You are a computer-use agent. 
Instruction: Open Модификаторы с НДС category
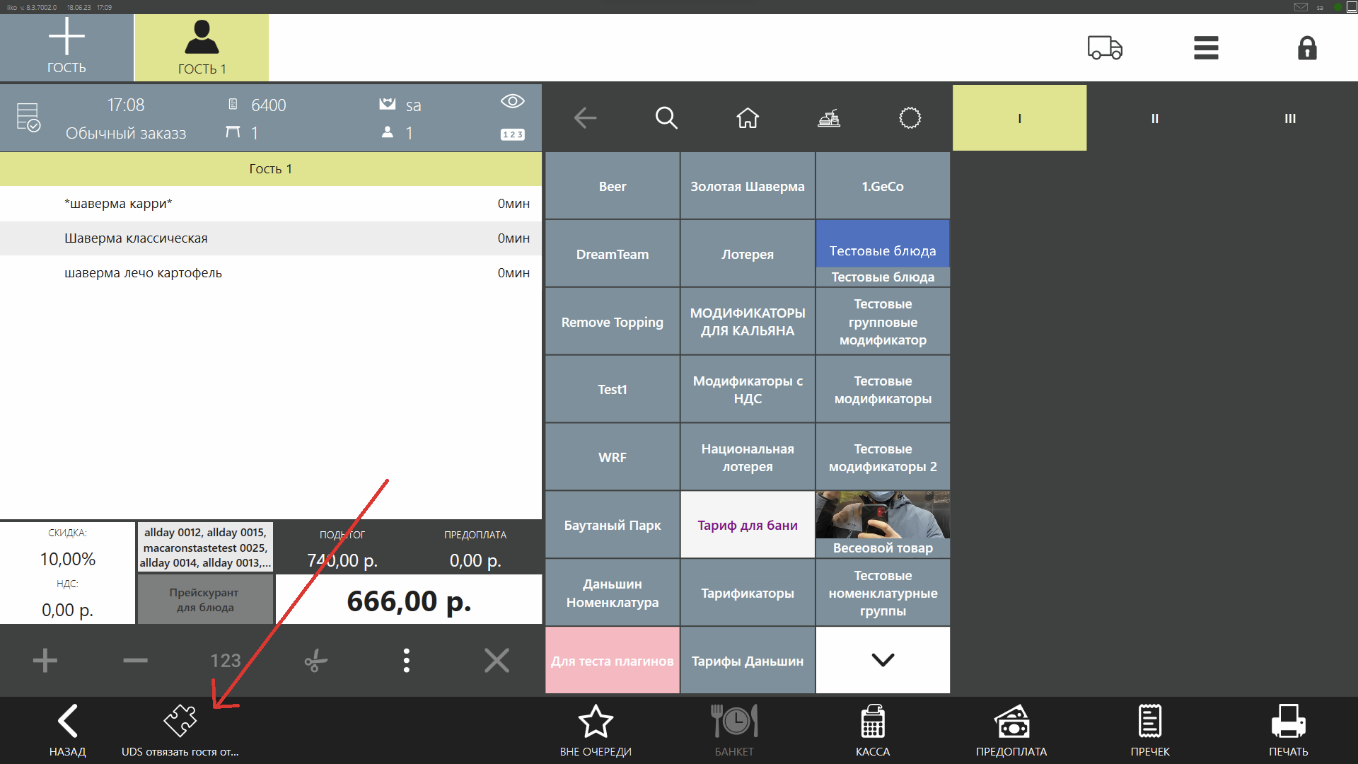click(x=747, y=389)
